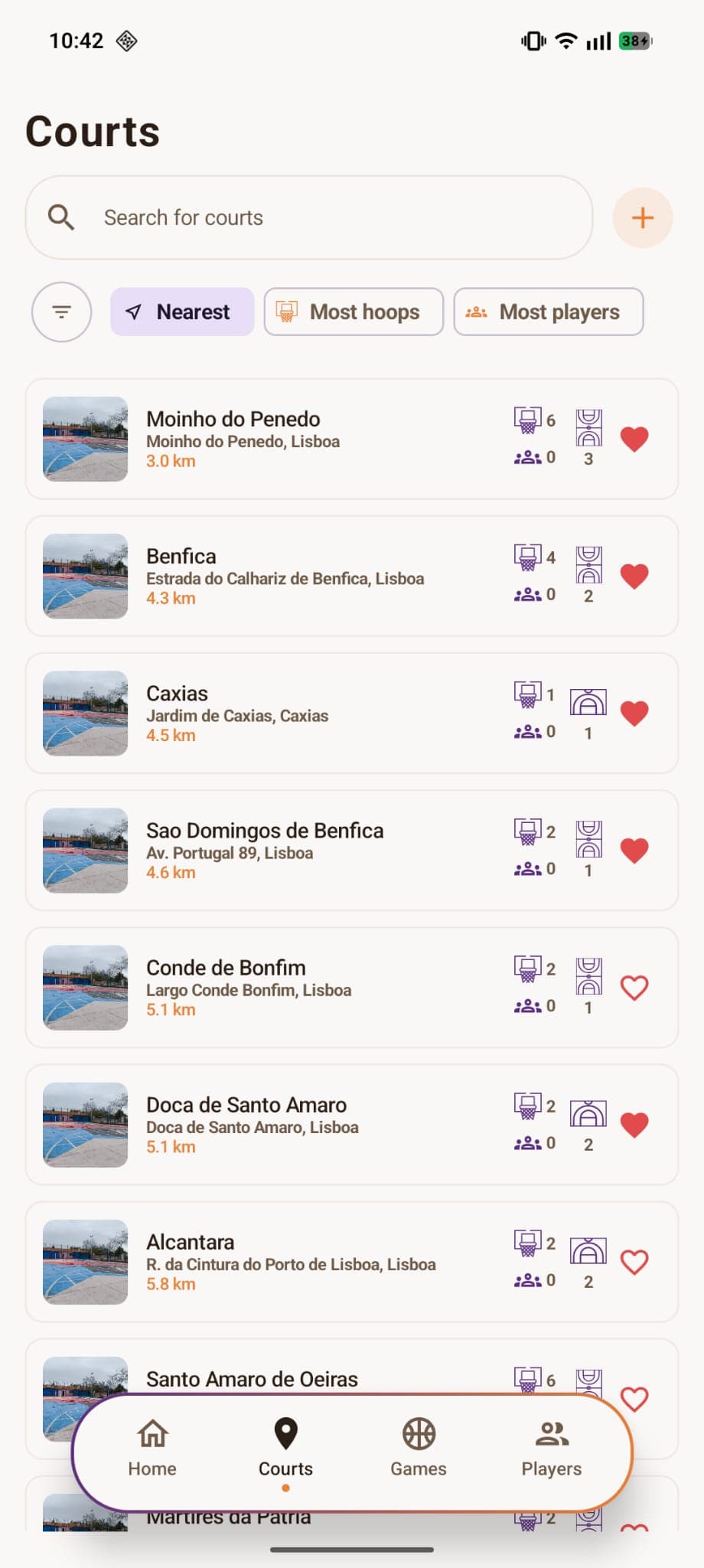Sort courts by Most hoops
The height and width of the screenshot is (1568, 704).
pyautogui.click(x=354, y=312)
